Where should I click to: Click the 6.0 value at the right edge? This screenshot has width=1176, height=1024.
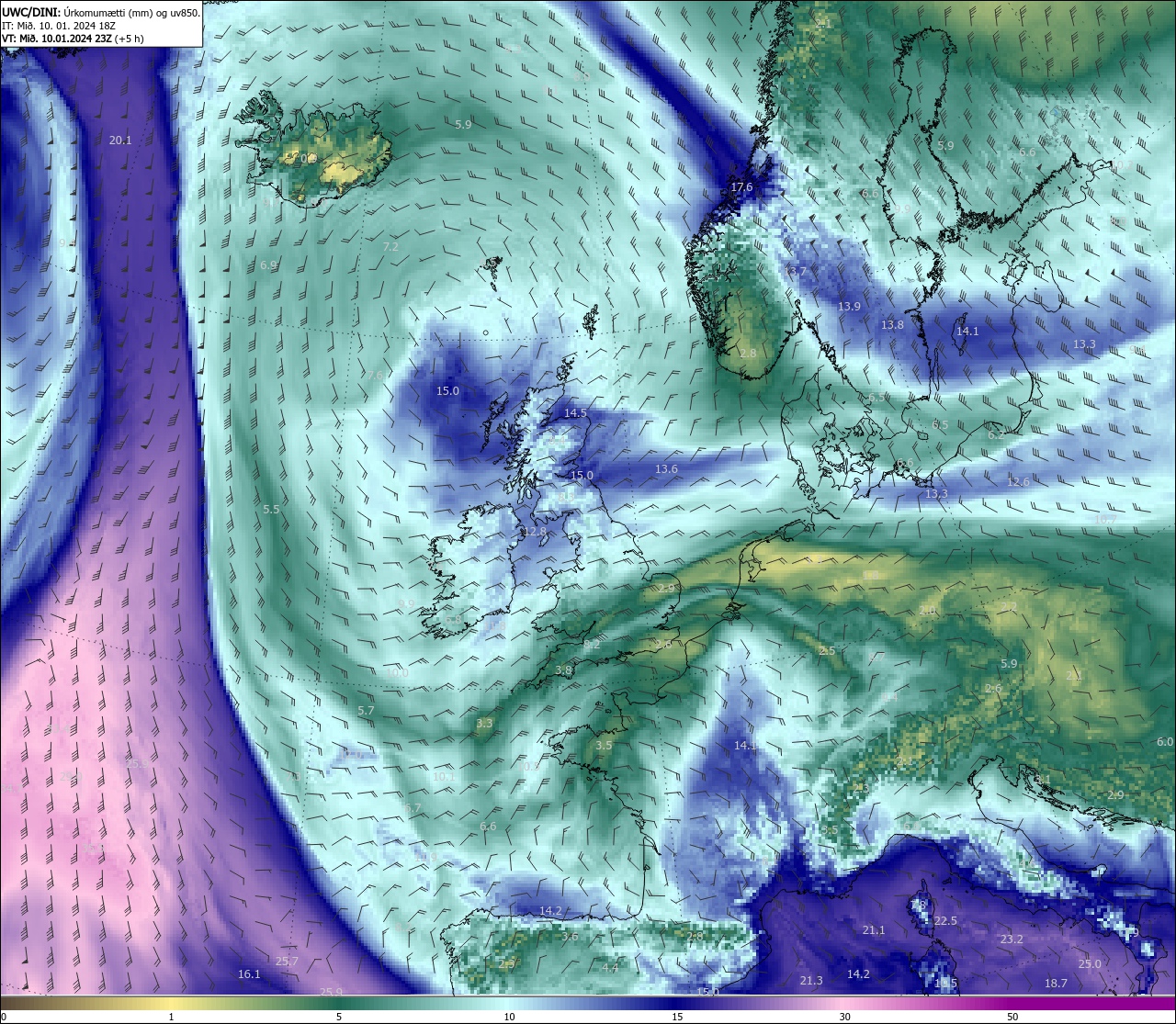1165,742
